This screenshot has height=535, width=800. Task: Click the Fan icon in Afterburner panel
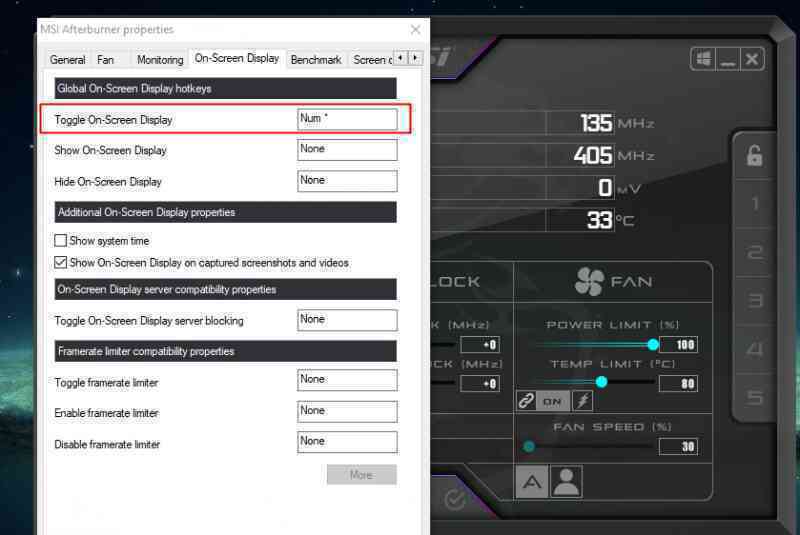coord(589,281)
